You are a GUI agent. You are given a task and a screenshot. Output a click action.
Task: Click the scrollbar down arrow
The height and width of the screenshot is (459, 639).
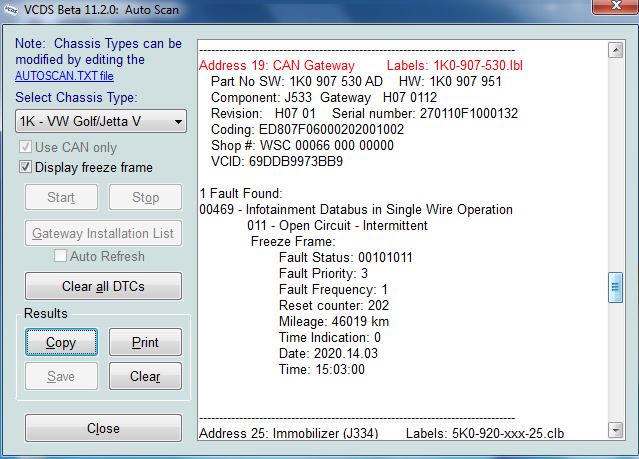click(615, 430)
